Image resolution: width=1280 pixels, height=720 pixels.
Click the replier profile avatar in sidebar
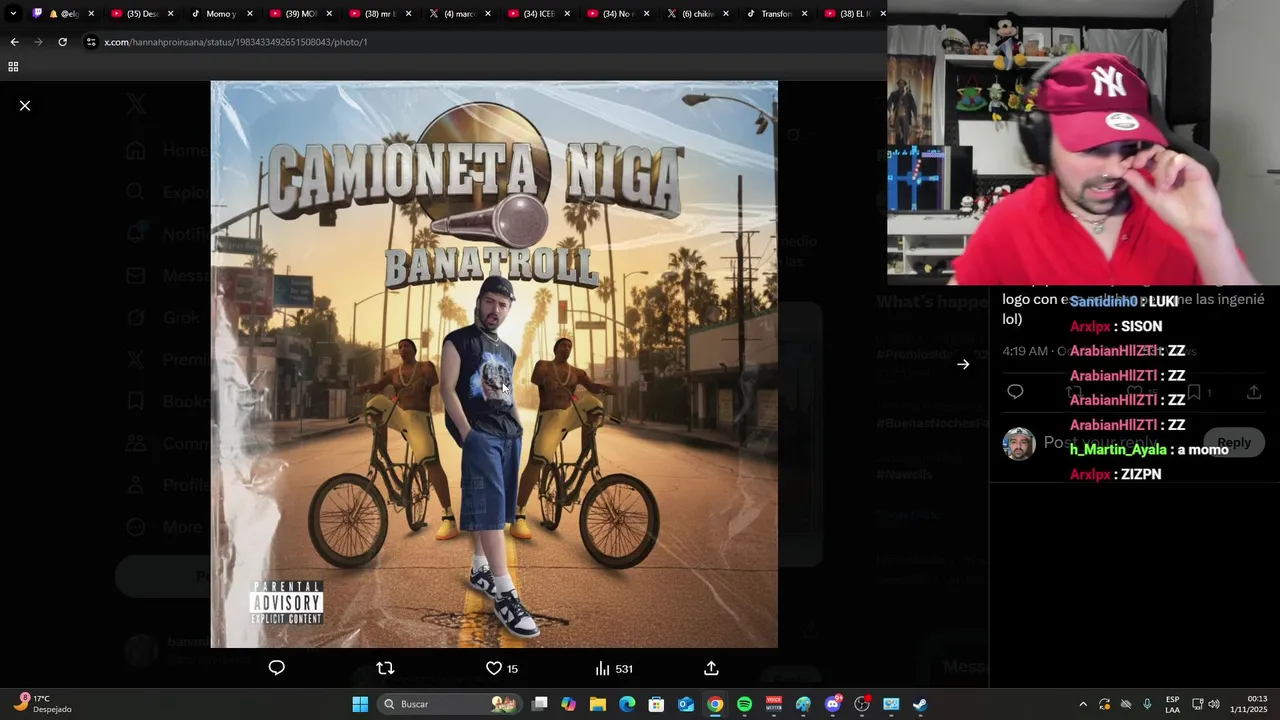(1018, 443)
